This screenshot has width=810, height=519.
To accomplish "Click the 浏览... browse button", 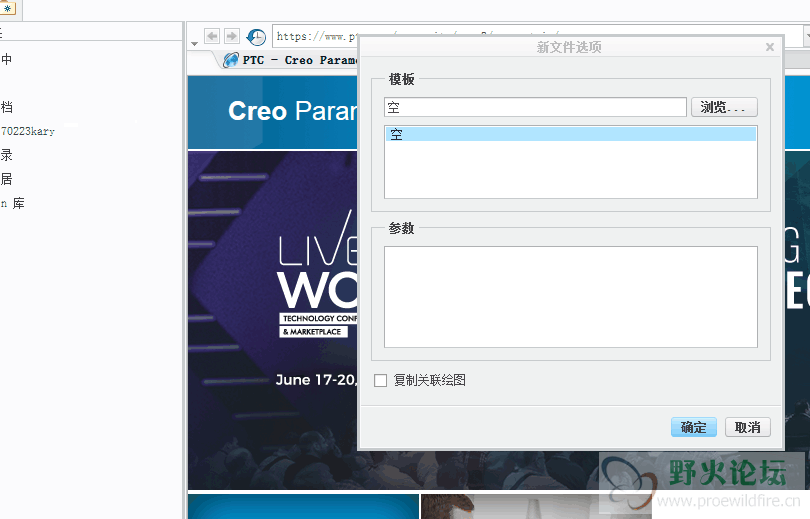I will click(724, 107).
